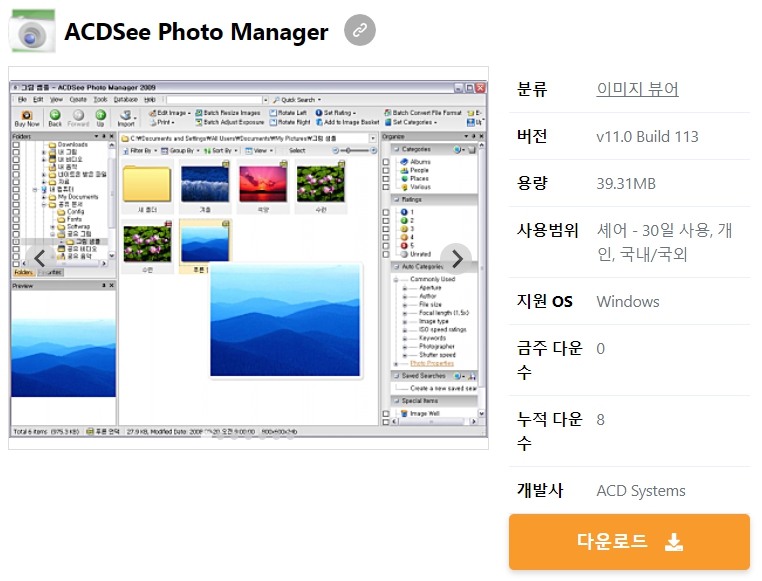Select the yellow folder thumbnail
The image size is (762, 581).
tap(147, 184)
